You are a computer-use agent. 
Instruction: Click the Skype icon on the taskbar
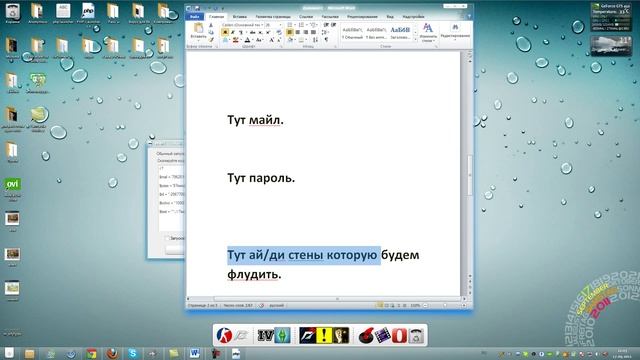pyautogui.click(x=132, y=353)
